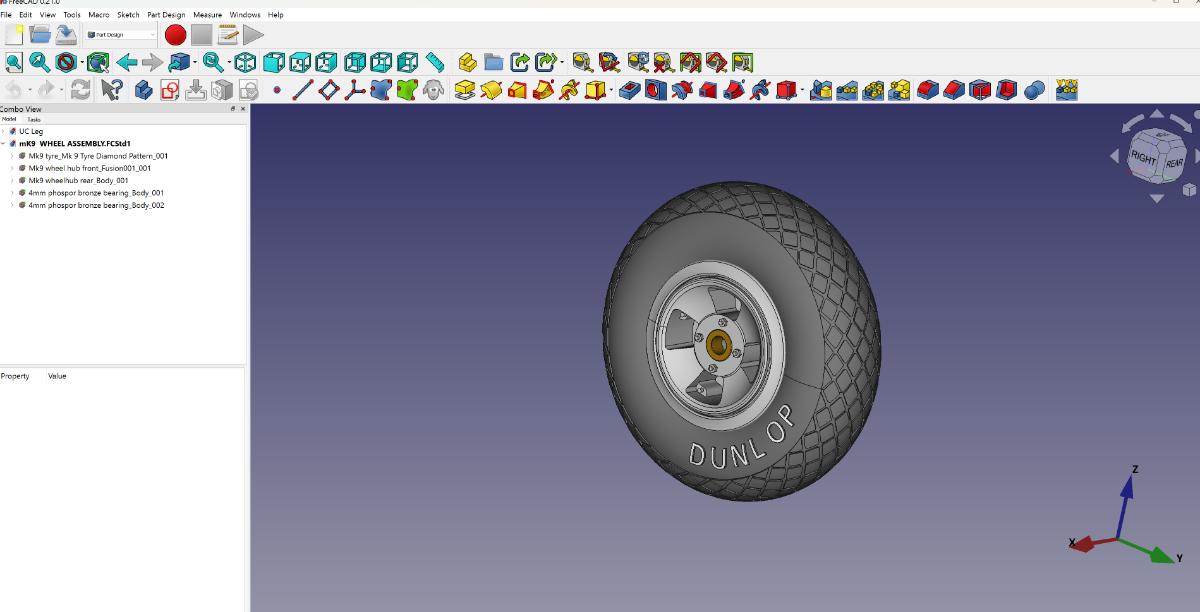Expand Mk9 tyre Diamond Pattern_001 node
This screenshot has height=612, width=1200.
click(x=12, y=156)
